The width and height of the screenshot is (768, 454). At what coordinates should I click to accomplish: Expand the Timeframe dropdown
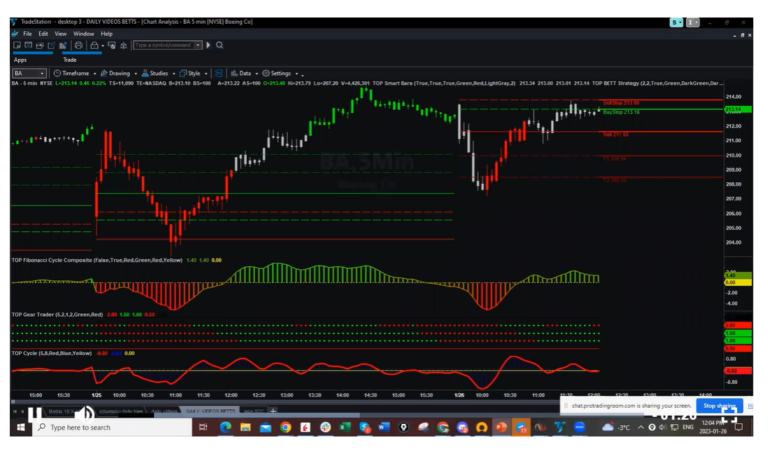pyautogui.click(x=75, y=73)
